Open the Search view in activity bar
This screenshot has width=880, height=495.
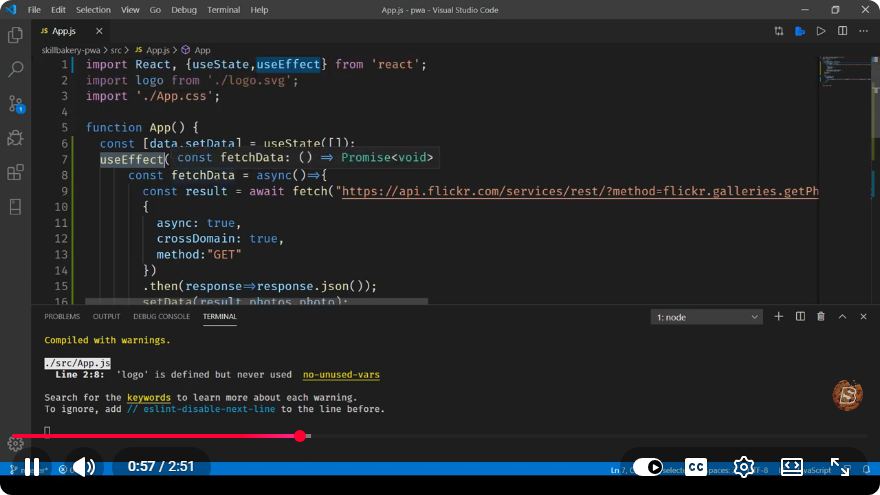pos(15,69)
